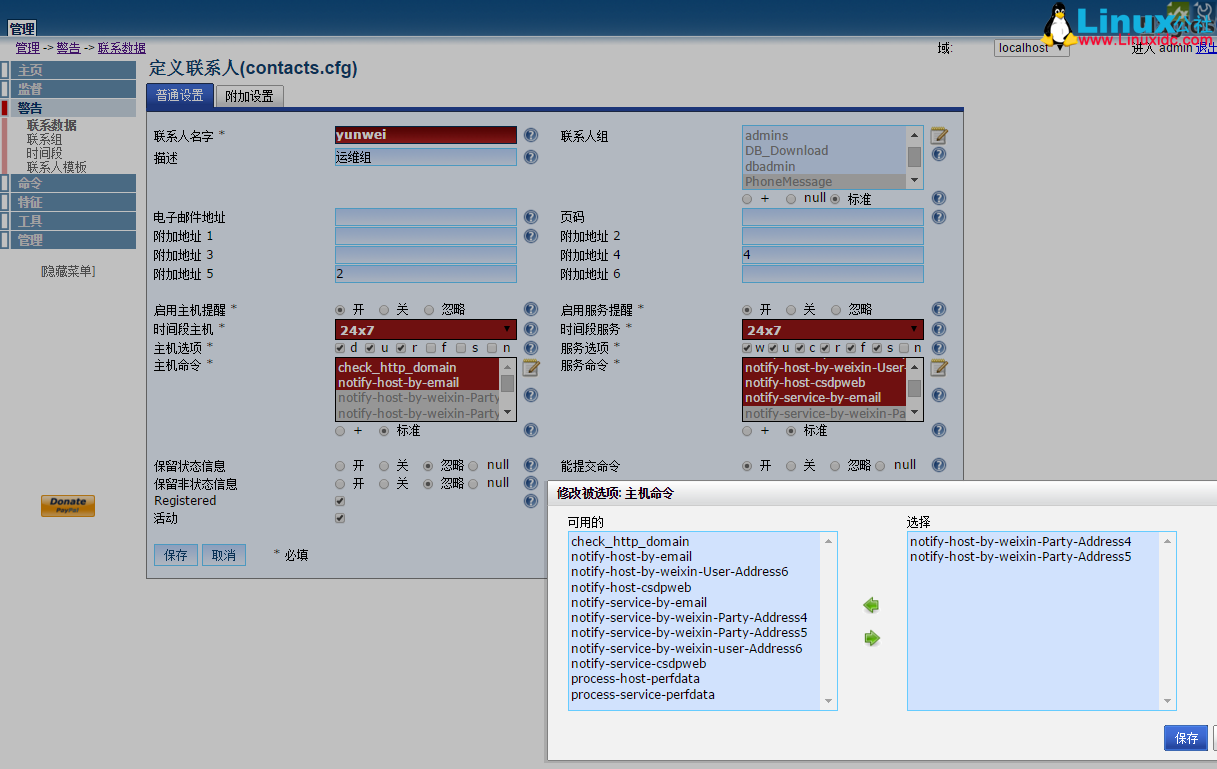Screen dimensions: 1217x769
Task: Click the green left arrow to add selected command
Action: click(870, 605)
